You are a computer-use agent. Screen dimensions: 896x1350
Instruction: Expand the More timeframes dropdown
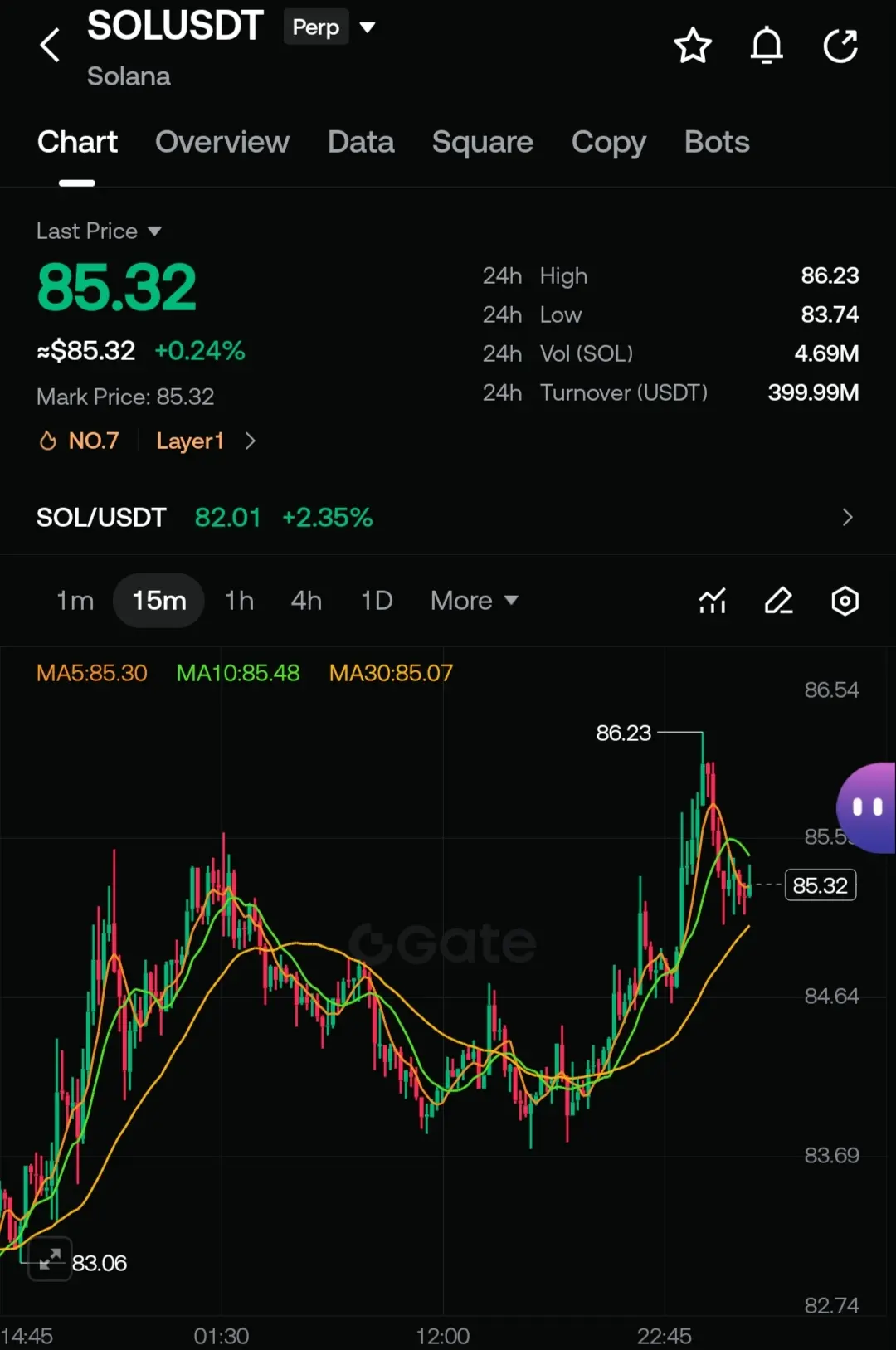click(x=474, y=600)
